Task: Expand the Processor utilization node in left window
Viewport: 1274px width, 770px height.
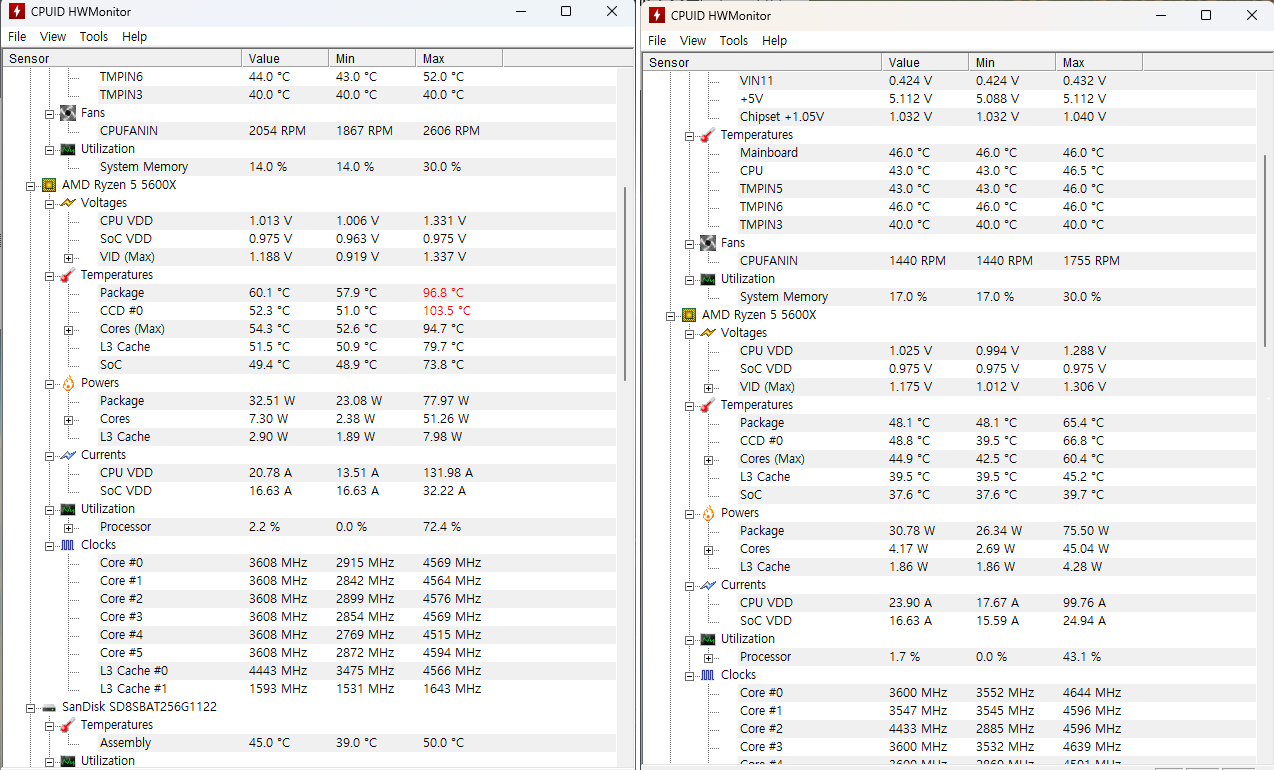Action: 68,527
